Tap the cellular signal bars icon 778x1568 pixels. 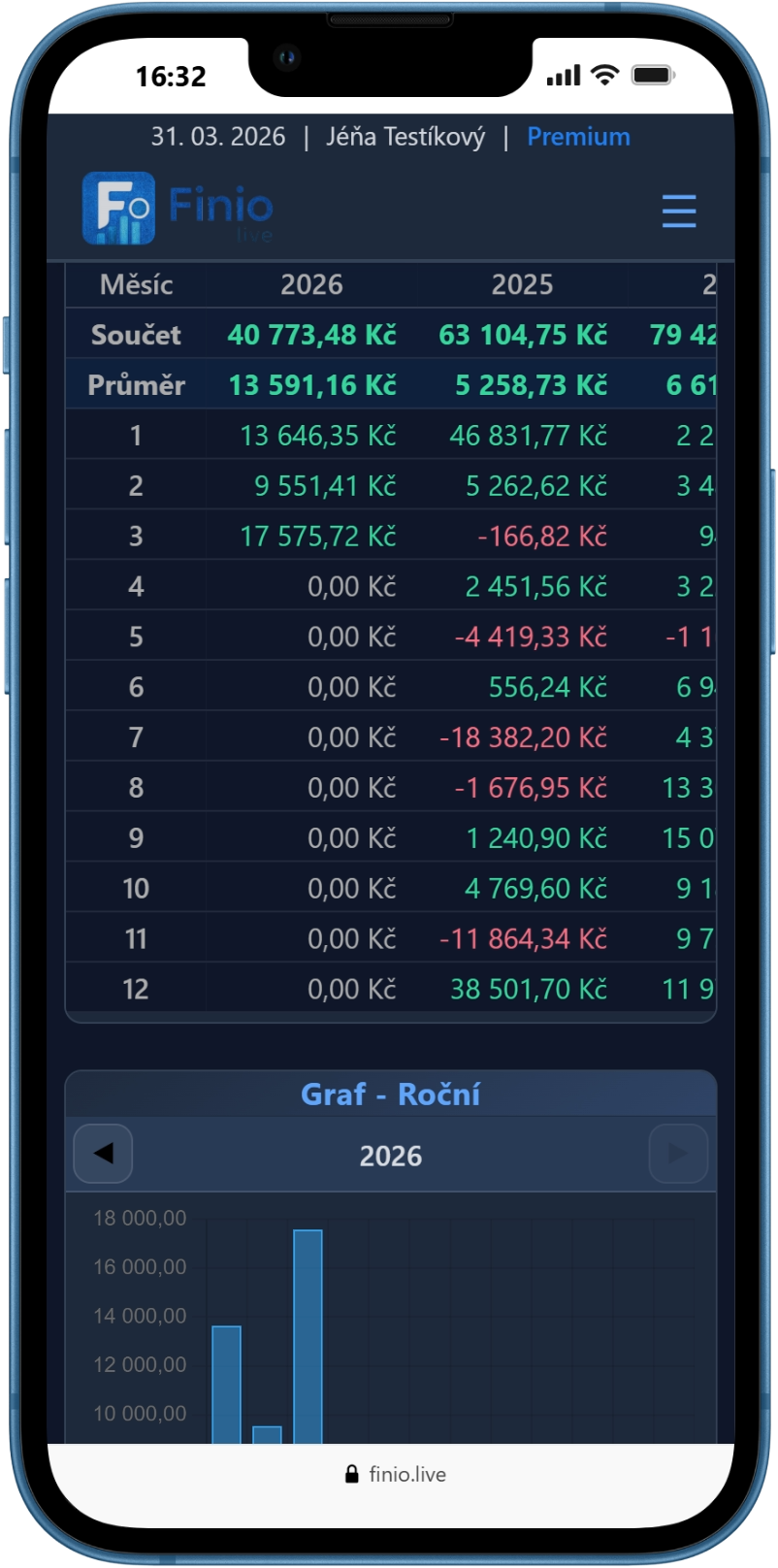[563, 76]
